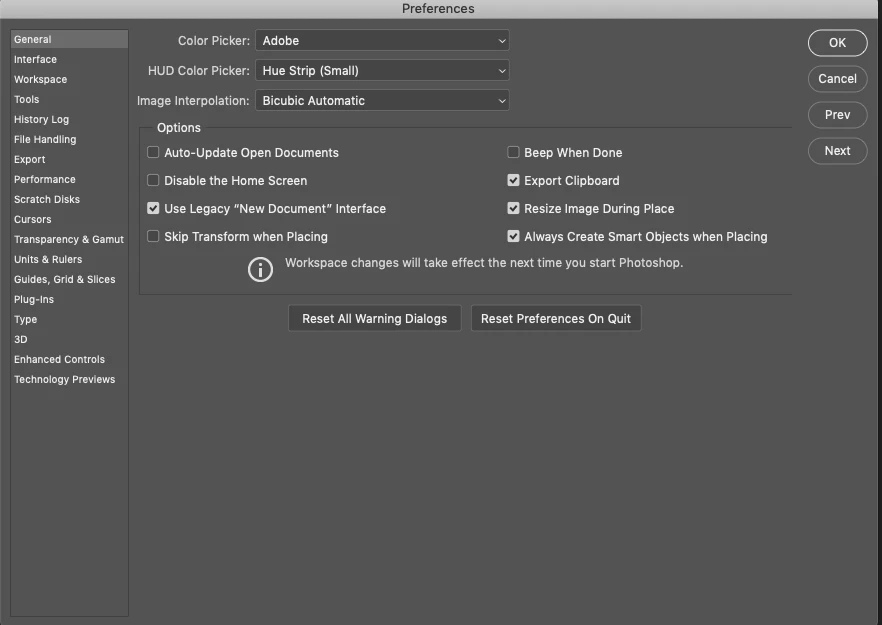The image size is (882, 625).
Task: Enable Auto-Update Open Documents checkbox
Action: pos(153,152)
